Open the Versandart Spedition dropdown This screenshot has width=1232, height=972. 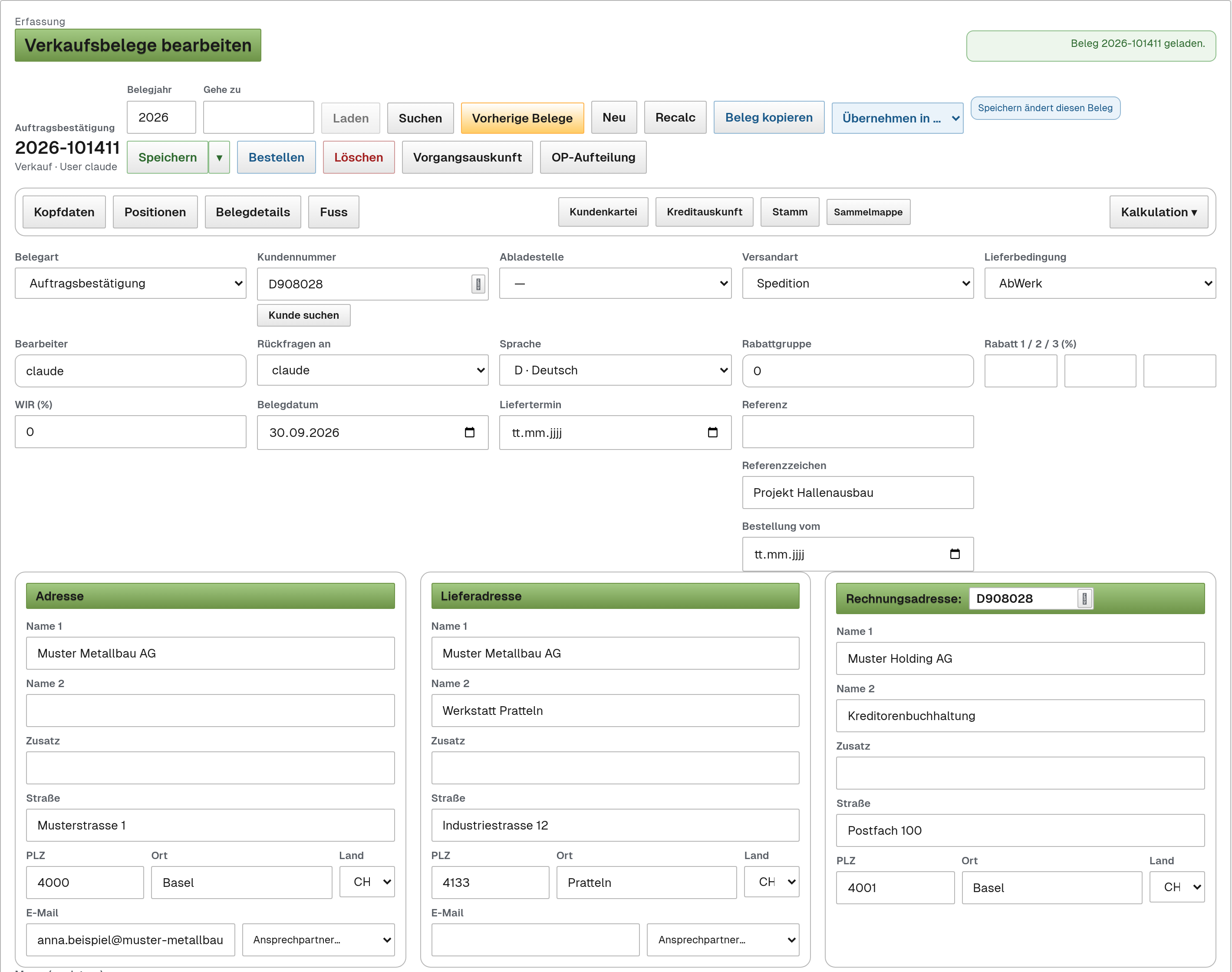857,284
